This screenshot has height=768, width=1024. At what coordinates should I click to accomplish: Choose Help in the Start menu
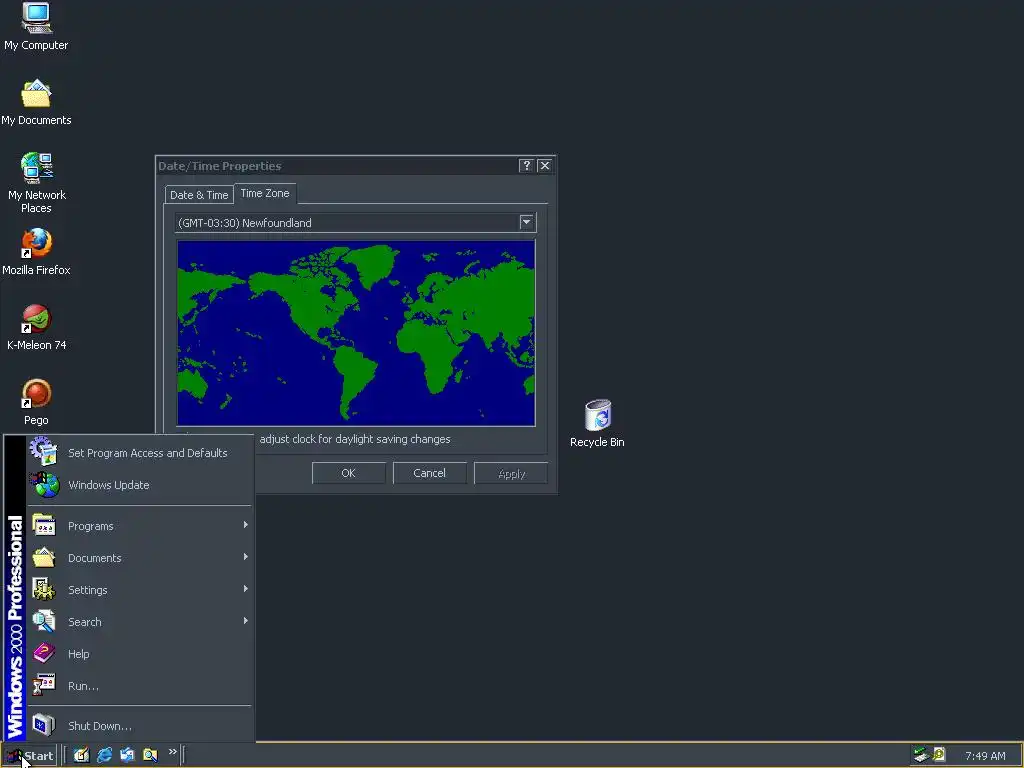(140, 654)
